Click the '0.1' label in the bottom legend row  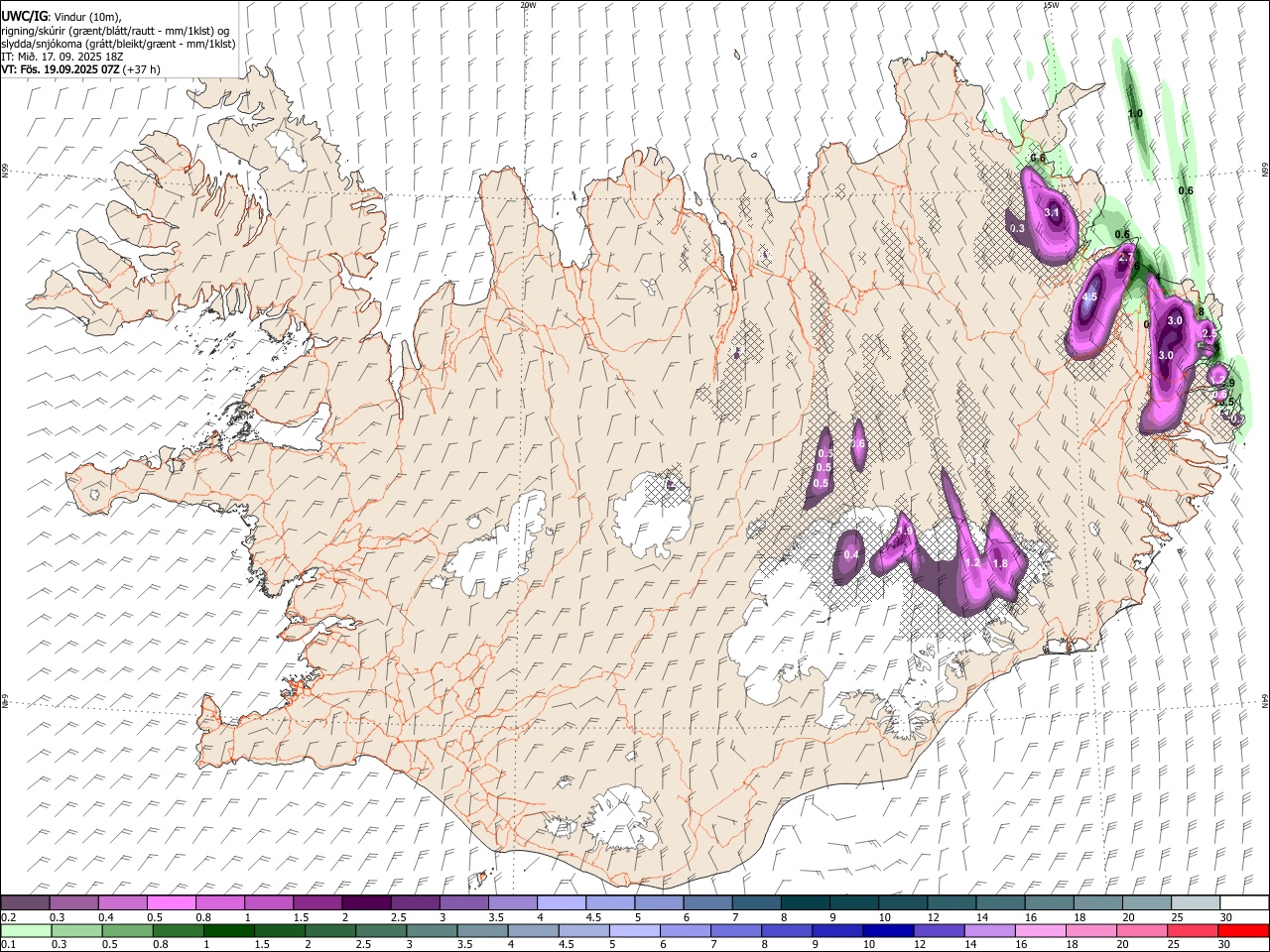tap(9, 945)
